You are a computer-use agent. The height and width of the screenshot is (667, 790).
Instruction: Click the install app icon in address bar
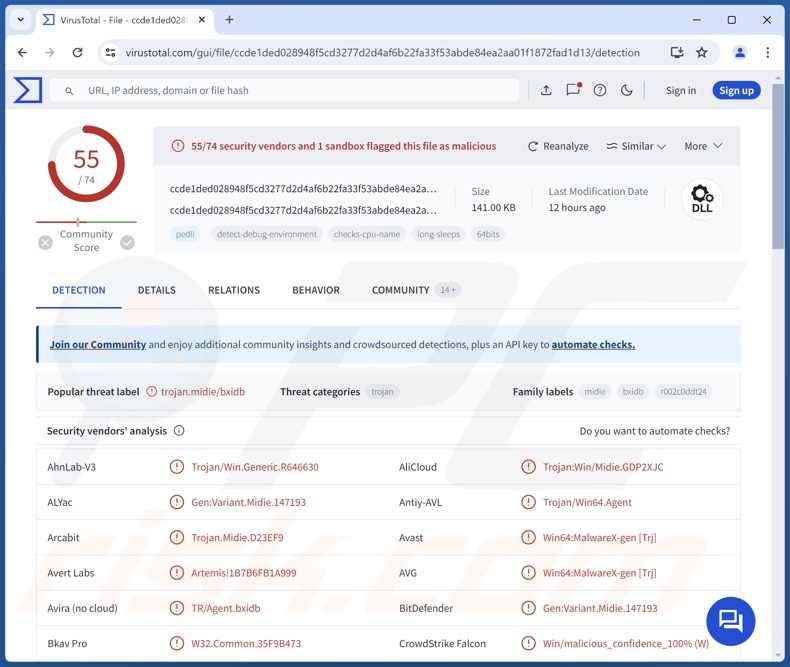click(677, 52)
